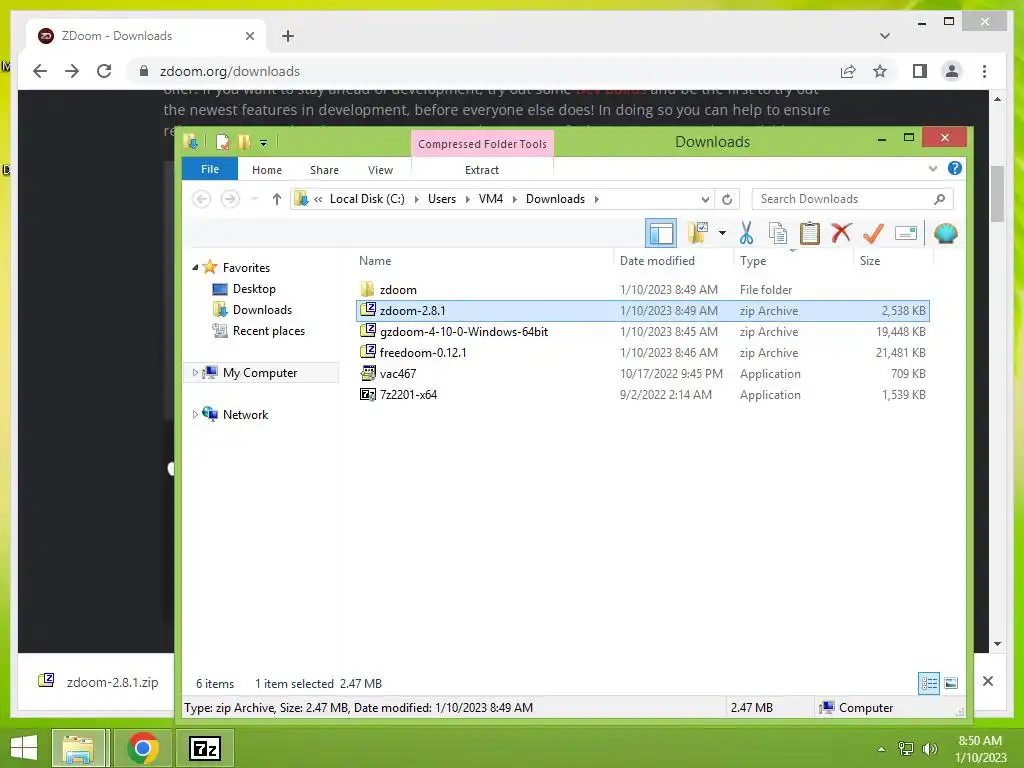Click 7-Zip icon in Windows taskbar
Screen dimensions: 1024x768
tap(205, 748)
